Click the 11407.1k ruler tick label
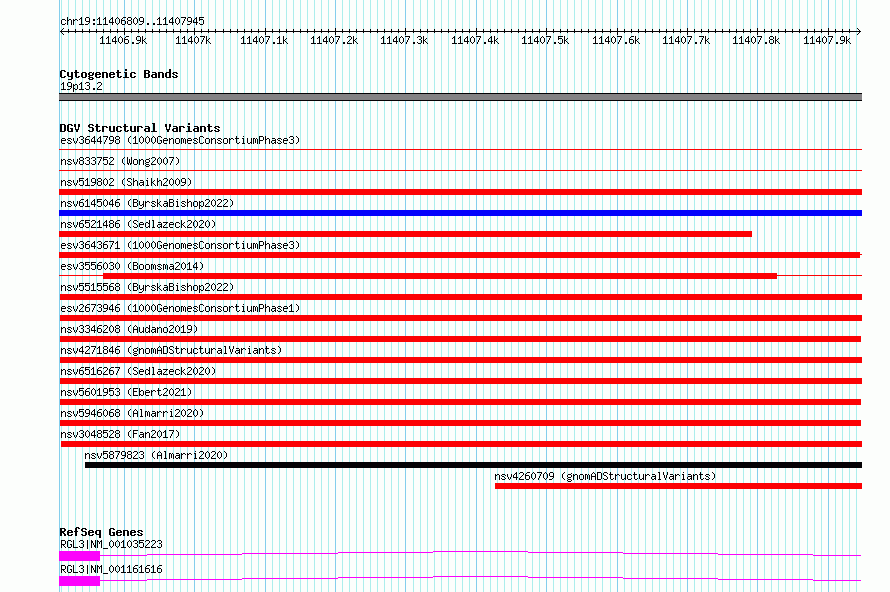 [x=264, y=40]
